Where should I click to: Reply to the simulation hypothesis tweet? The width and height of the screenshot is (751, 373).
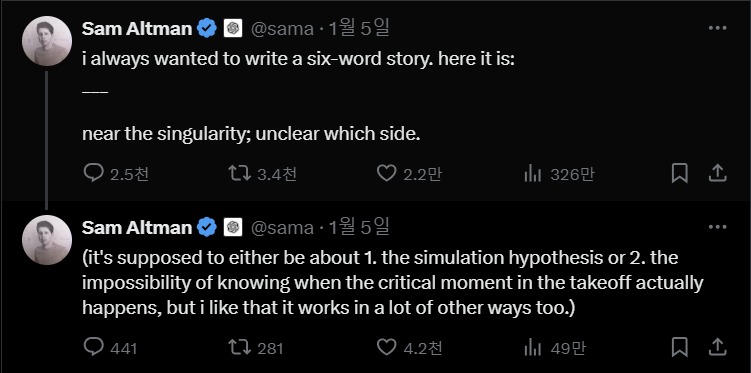click(x=110, y=347)
